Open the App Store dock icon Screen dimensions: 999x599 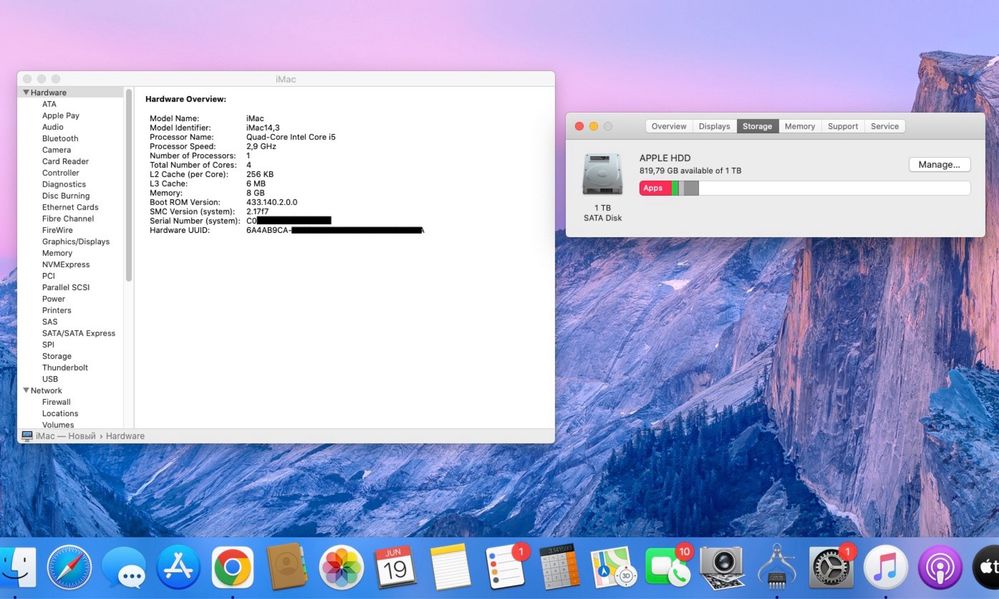[178, 567]
